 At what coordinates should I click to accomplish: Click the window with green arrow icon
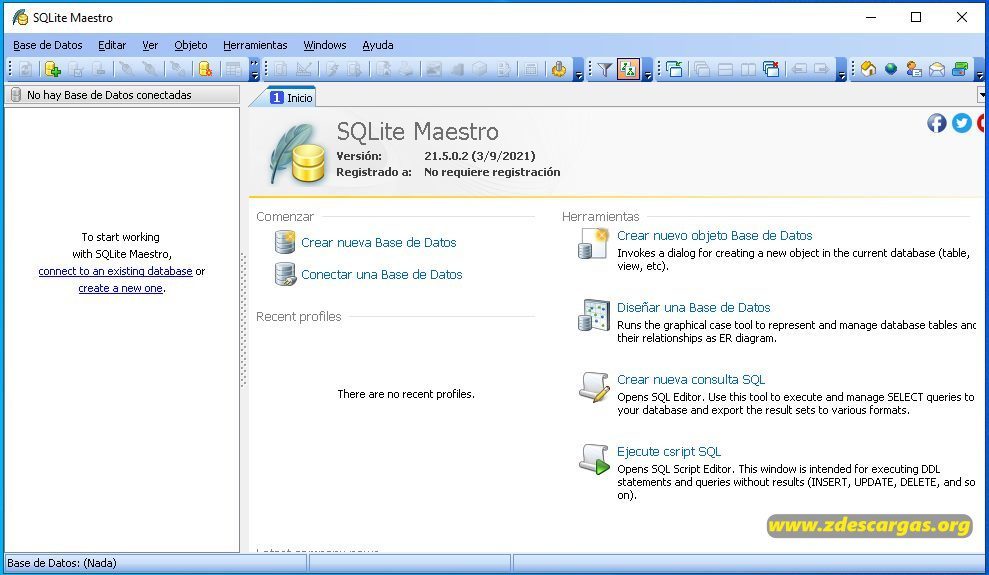click(x=674, y=69)
